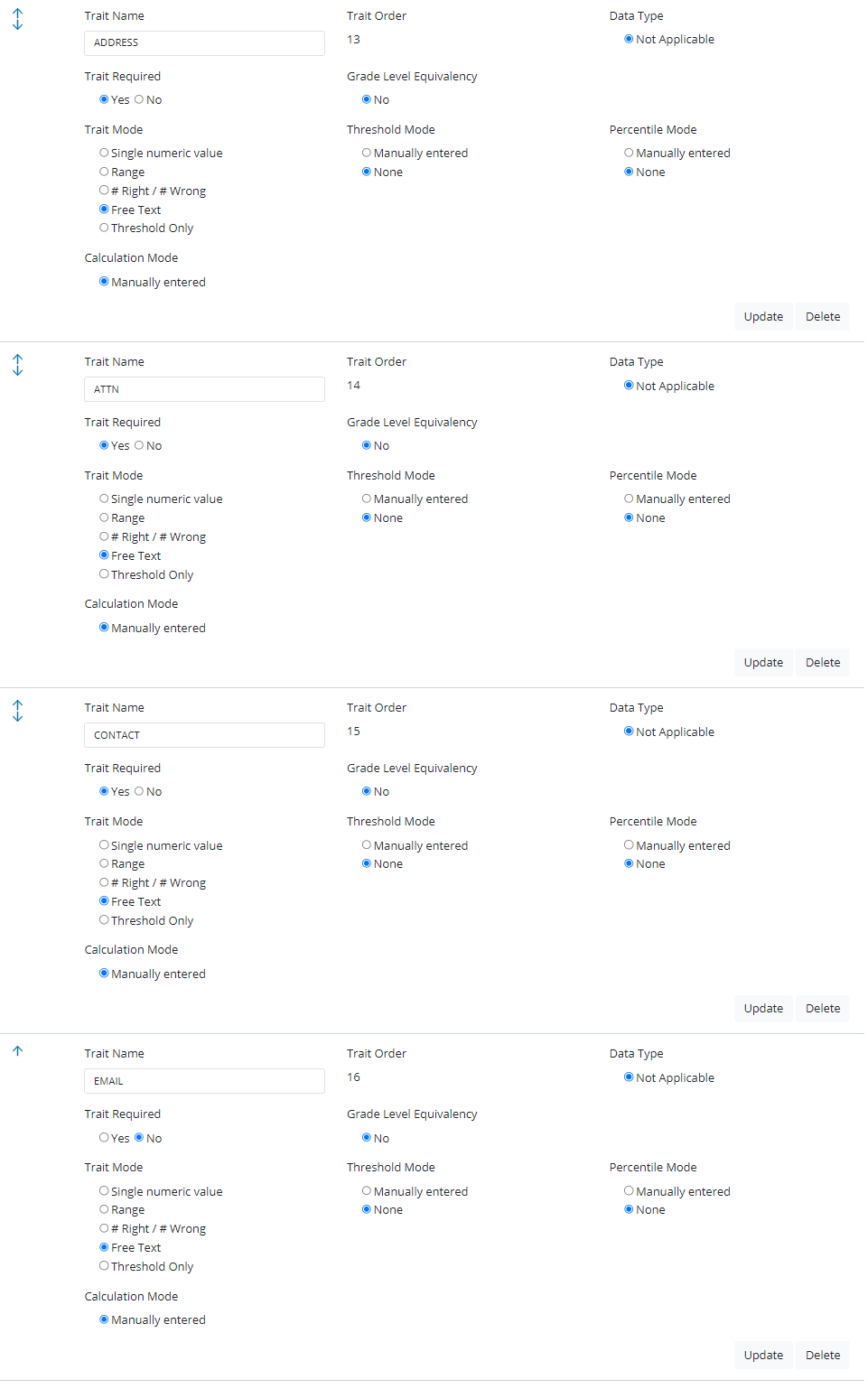The width and height of the screenshot is (868, 1389).
Task: Select Range trait mode for ATTN
Action: (x=104, y=517)
